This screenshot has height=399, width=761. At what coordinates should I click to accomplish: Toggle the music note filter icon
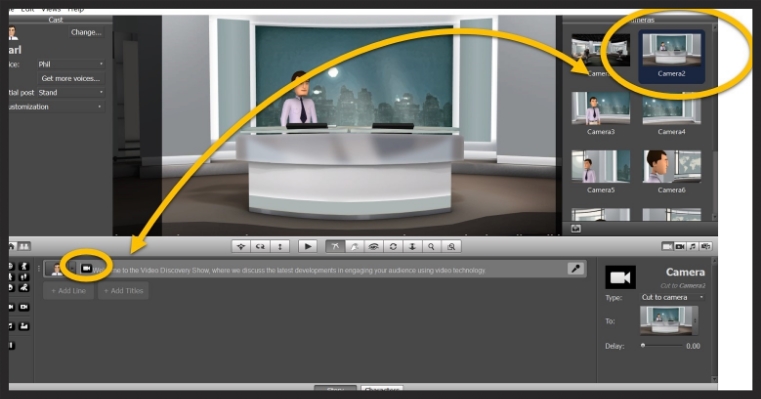693,247
